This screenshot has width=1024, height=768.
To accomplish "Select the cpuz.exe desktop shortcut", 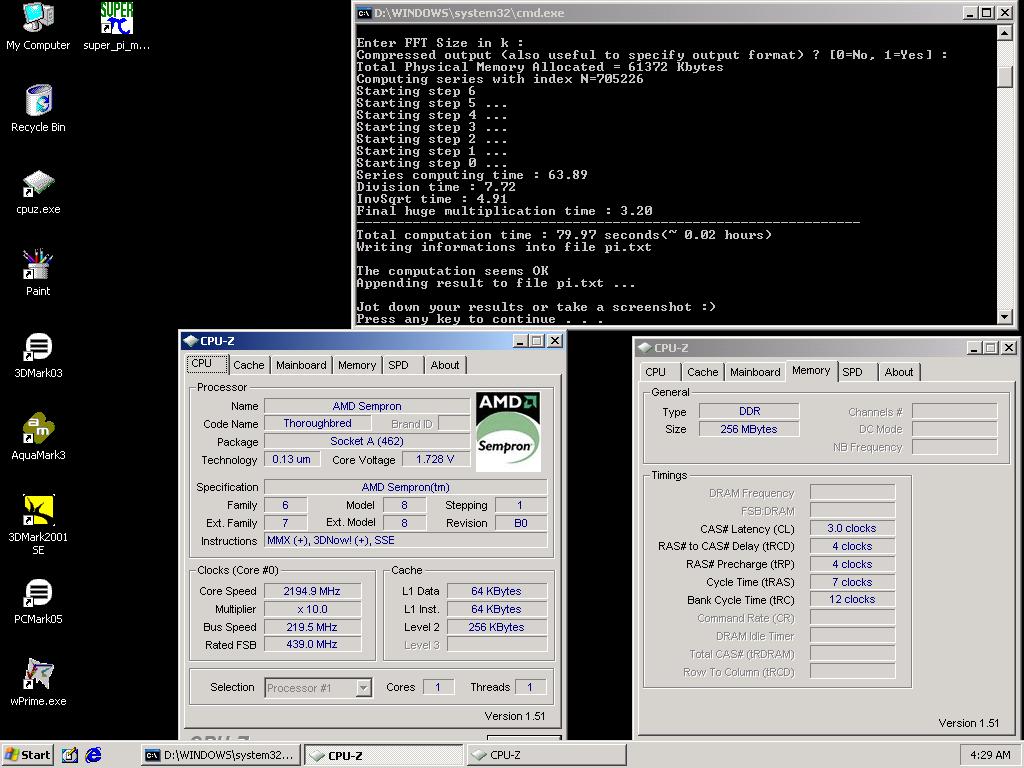I will point(38,192).
